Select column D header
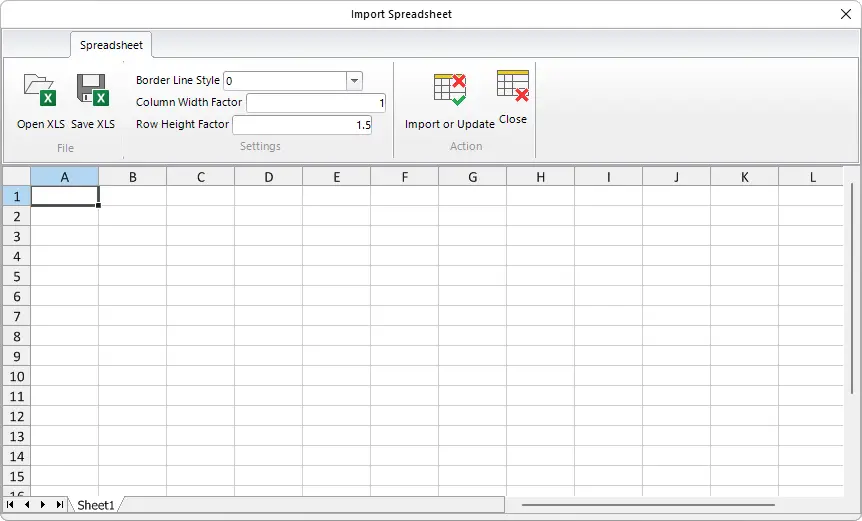 click(269, 177)
